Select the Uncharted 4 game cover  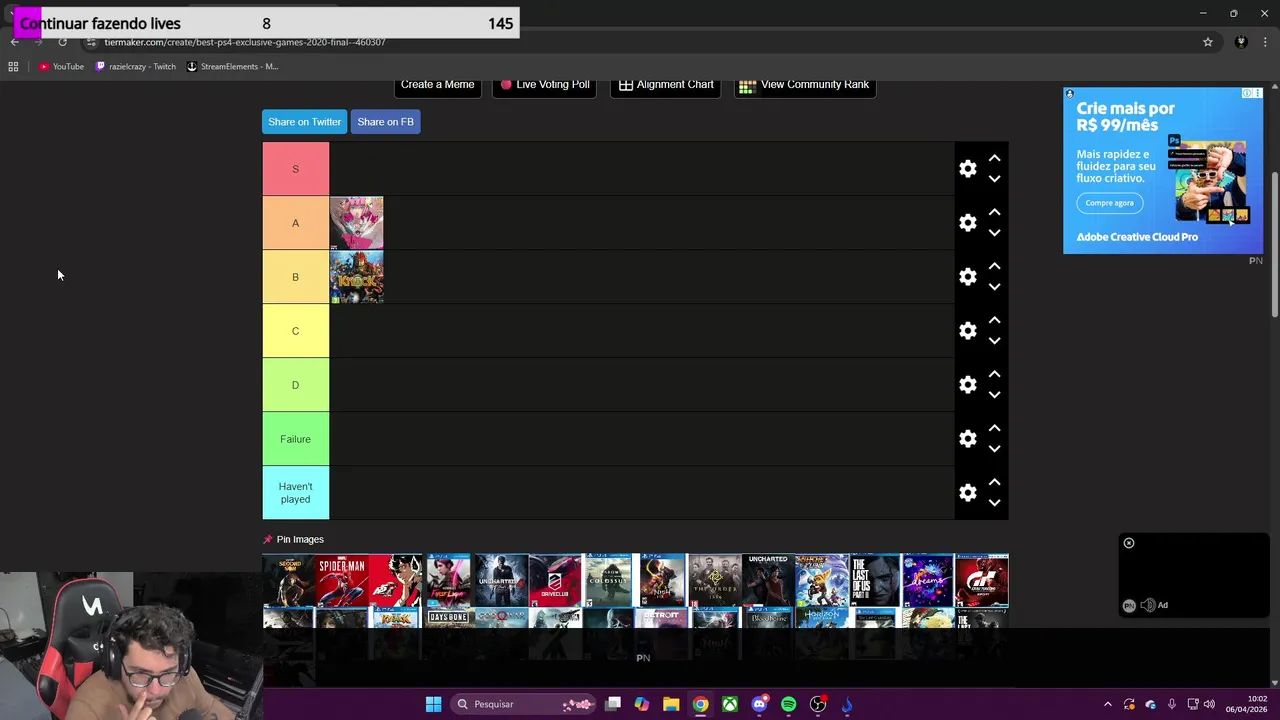pyautogui.click(x=501, y=580)
